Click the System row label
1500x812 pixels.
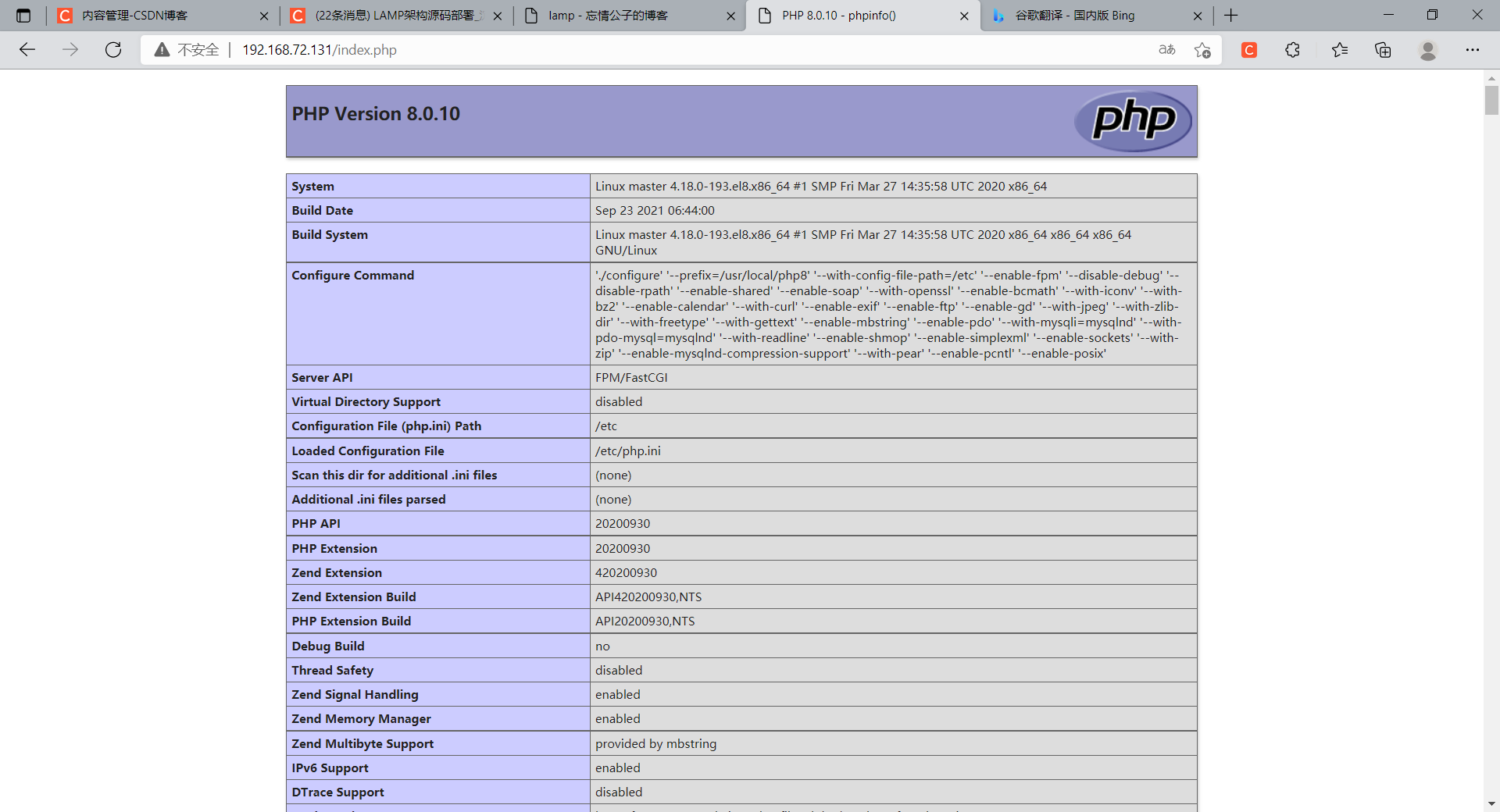(x=312, y=186)
